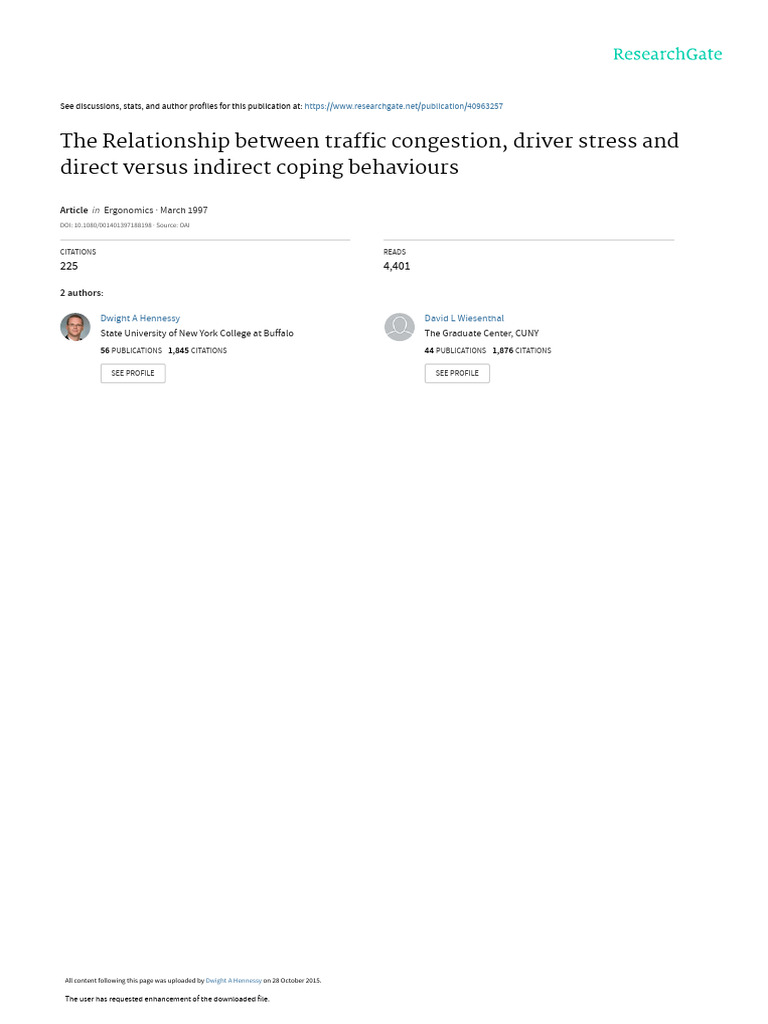Click the paper title heading
Viewport: 768px width, 1024px height.
(369, 153)
